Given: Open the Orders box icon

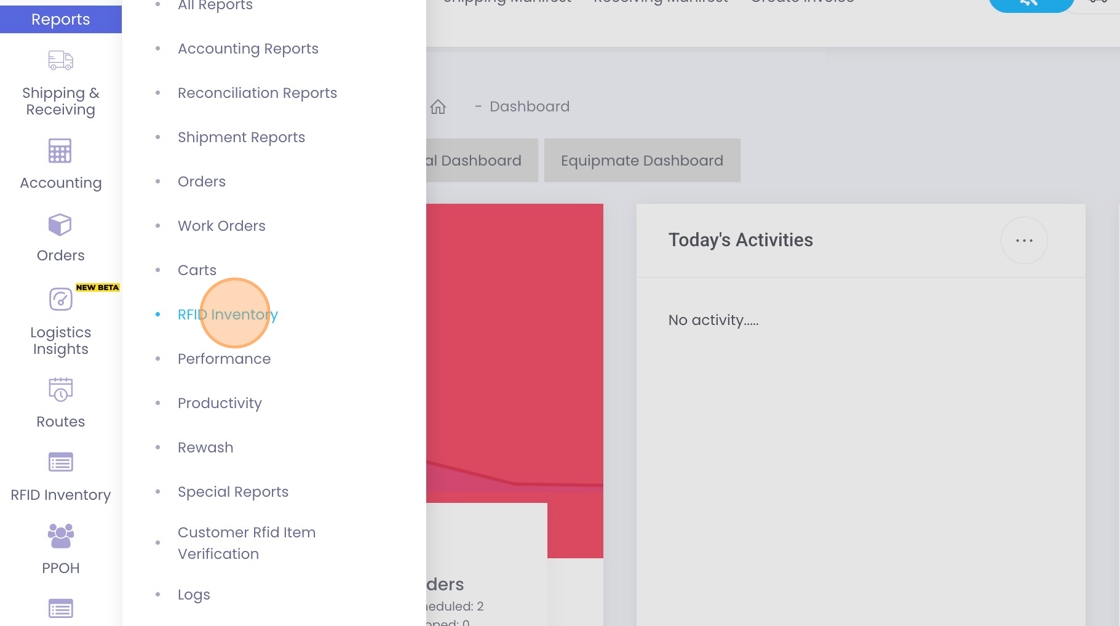Looking at the screenshot, I should [x=60, y=225].
